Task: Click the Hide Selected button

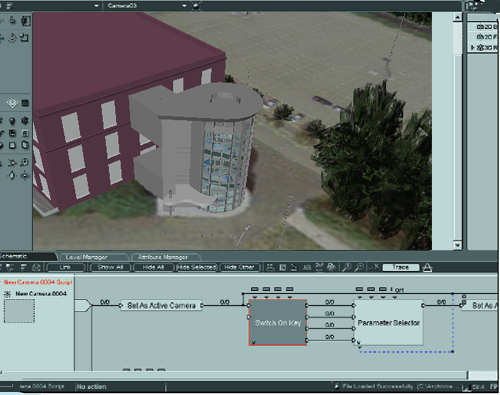Action: [x=197, y=267]
